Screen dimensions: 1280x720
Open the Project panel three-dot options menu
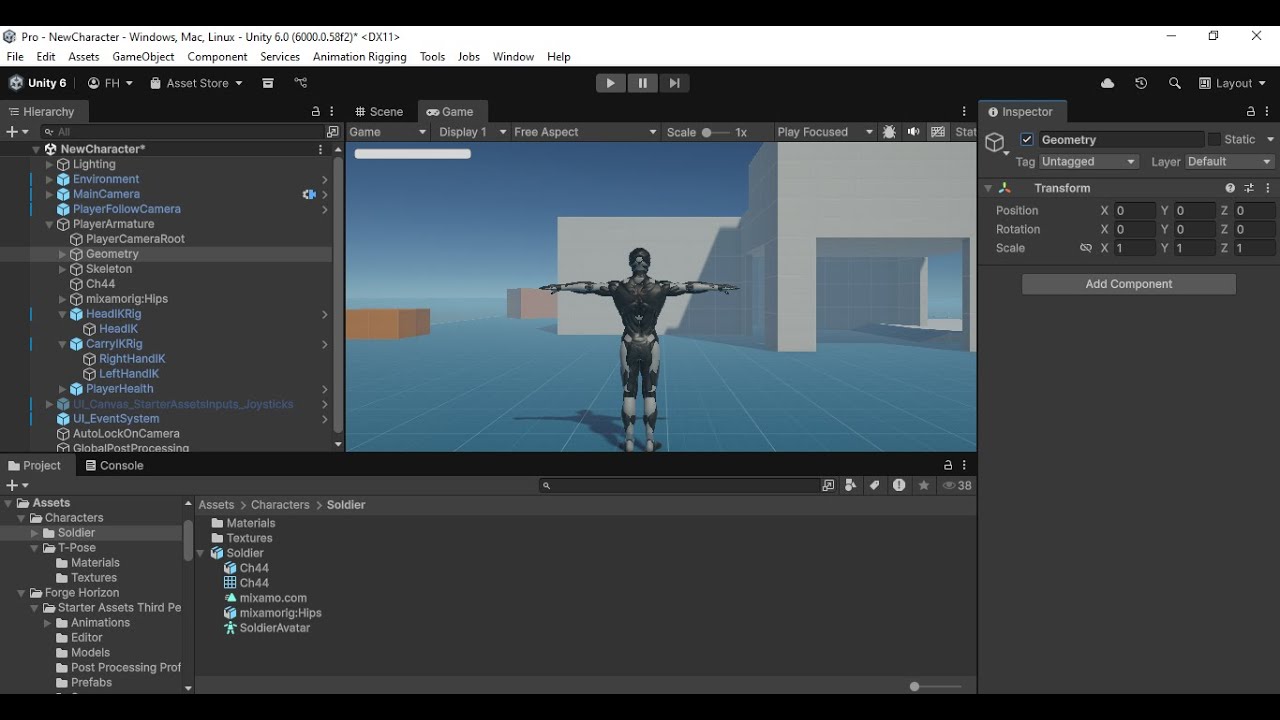click(x=964, y=465)
